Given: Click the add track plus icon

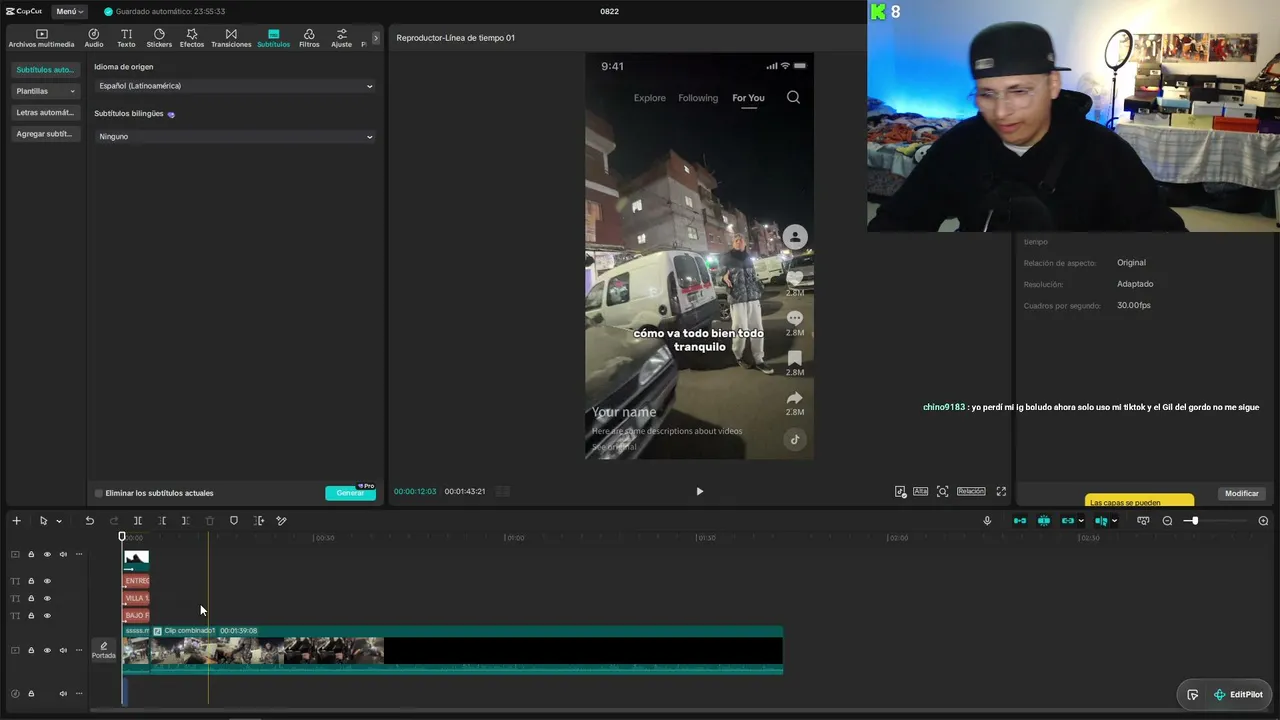Looking at the screenshot, I should [x=16, y=521].
